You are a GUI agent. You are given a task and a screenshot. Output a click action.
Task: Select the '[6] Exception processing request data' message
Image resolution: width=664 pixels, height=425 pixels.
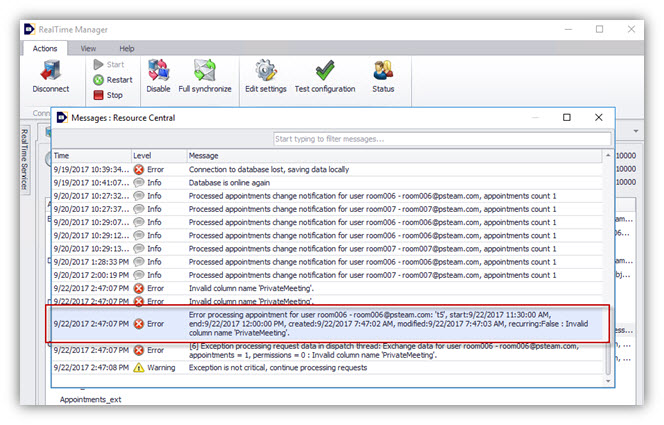(x=384, y=350)
